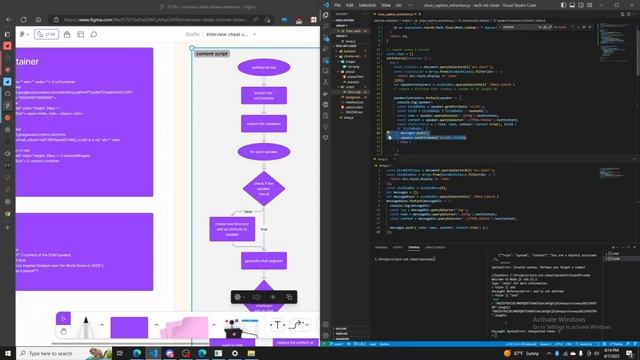Open selection color swatch in floating toolbar
Image resolution: width=640 pixels, height=360 pixels.
click(238, 297)
